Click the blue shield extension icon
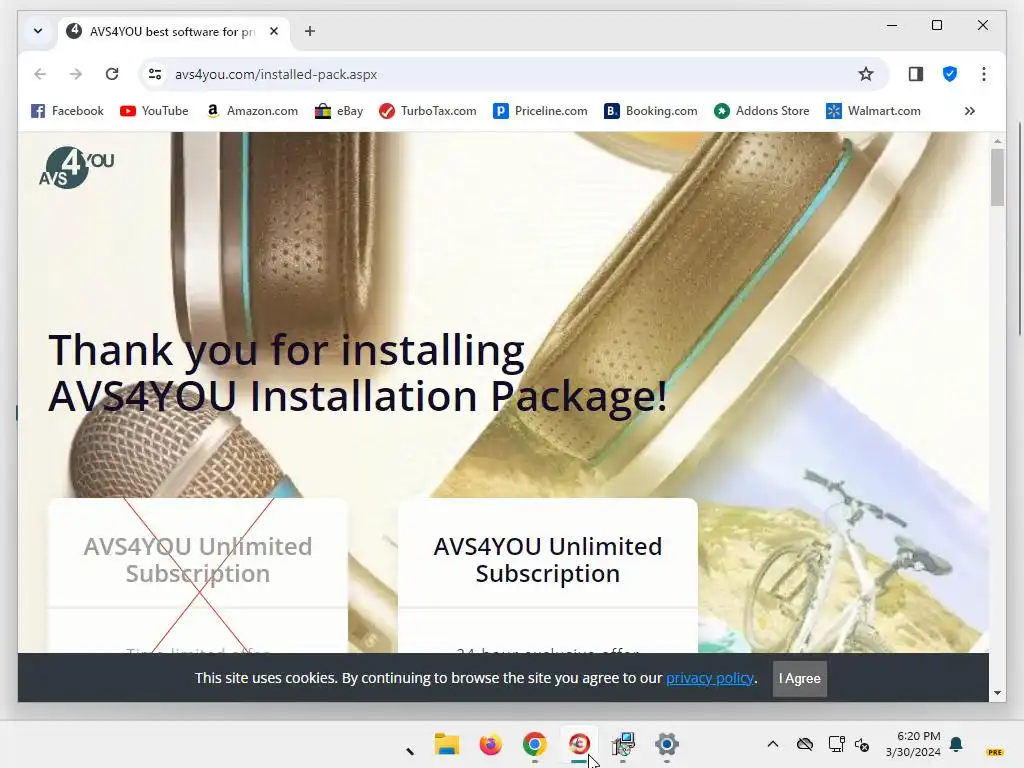This screenshot has width=1024, height=768. (950, 74)
